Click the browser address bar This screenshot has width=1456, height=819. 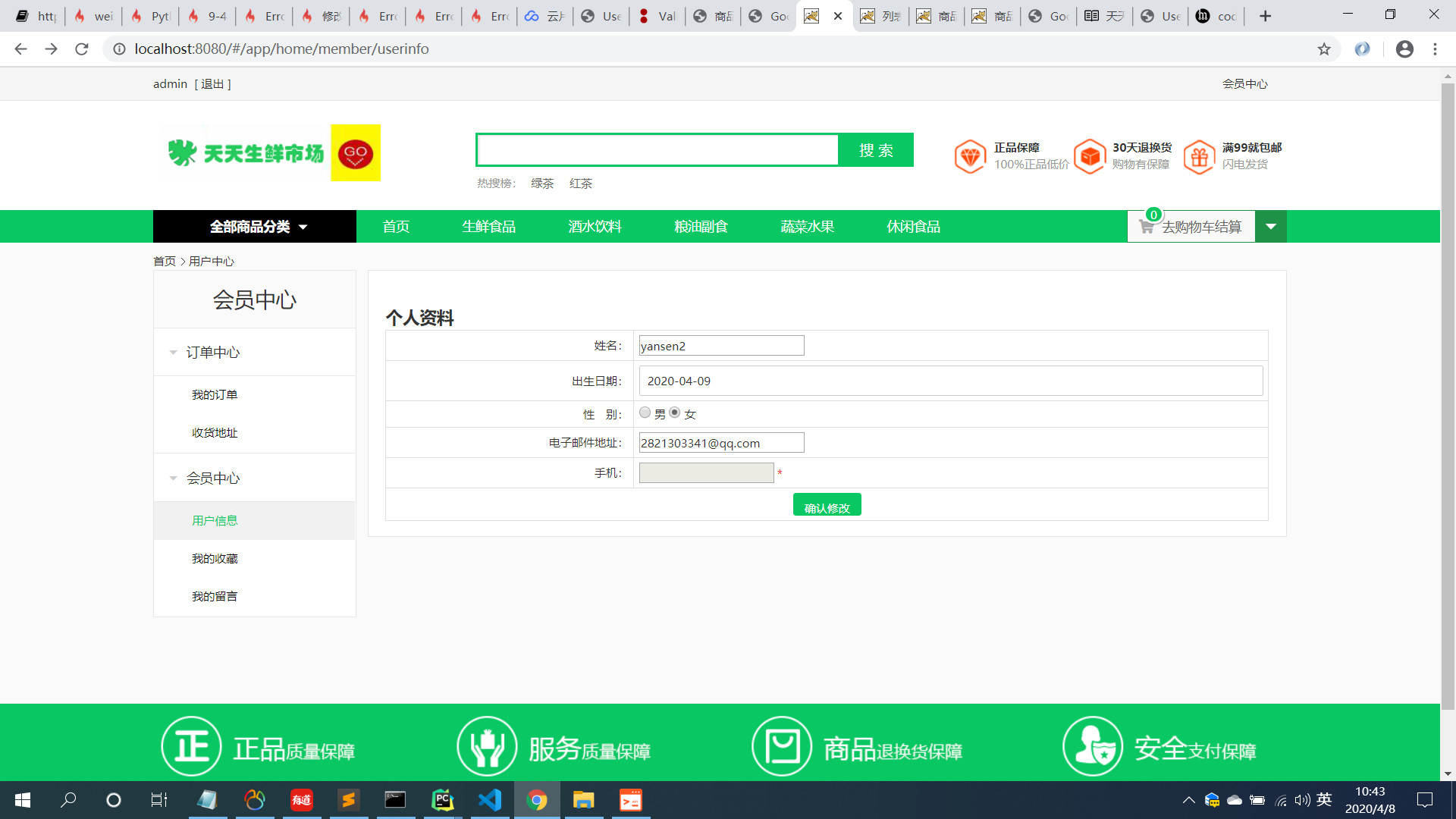coord(713,49)
